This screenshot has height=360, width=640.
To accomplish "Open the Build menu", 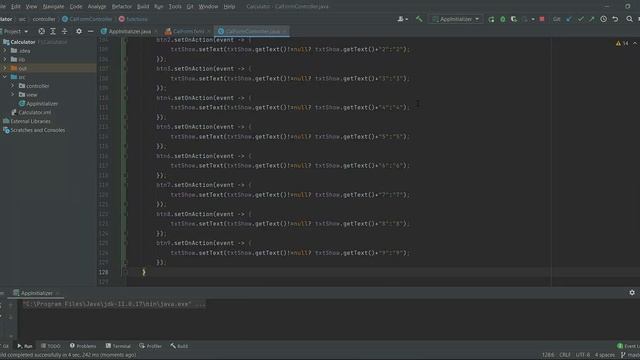I will pyautogui.click(x=143, y=7).
